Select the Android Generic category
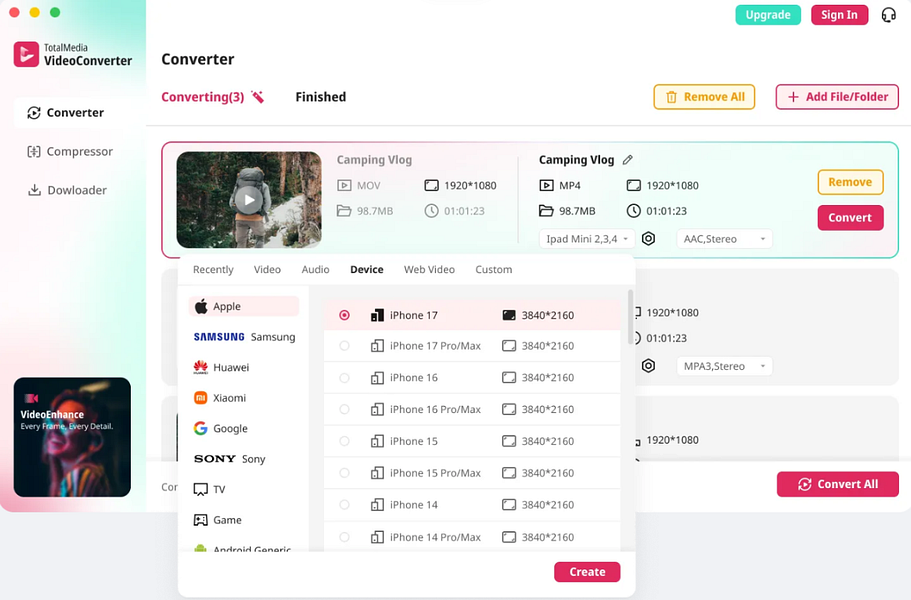 tap(243, 547)
